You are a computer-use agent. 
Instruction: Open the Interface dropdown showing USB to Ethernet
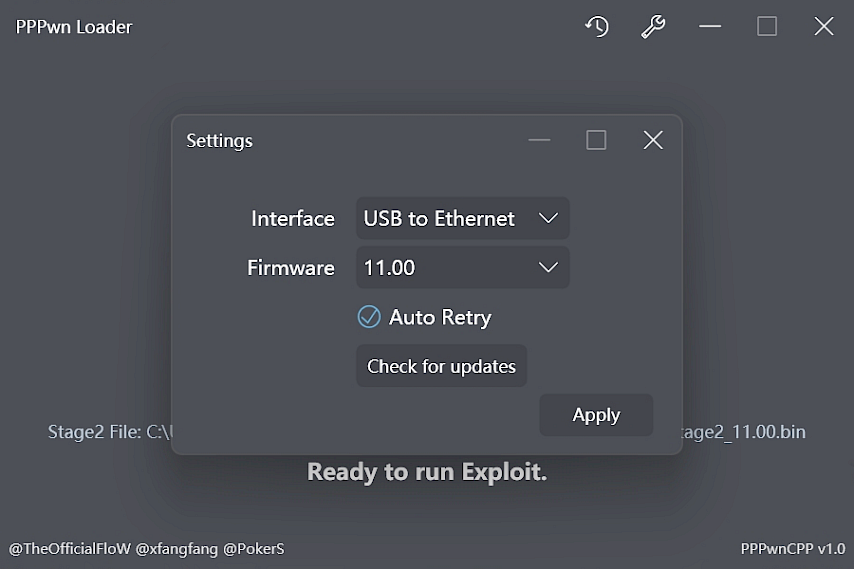tap(462, 218)
